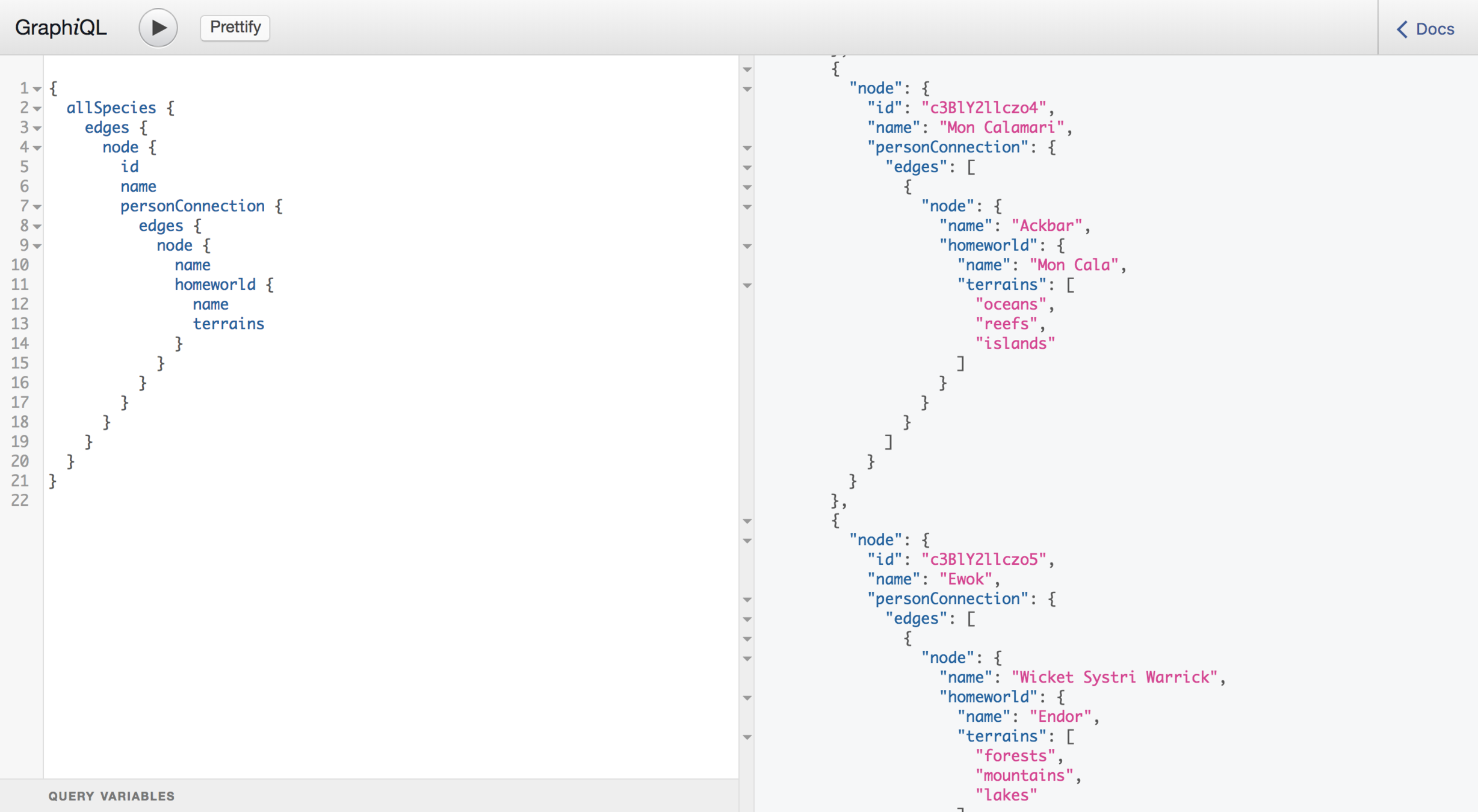
Task: Open the Docs panel
Action: [x=1425, y=29]
